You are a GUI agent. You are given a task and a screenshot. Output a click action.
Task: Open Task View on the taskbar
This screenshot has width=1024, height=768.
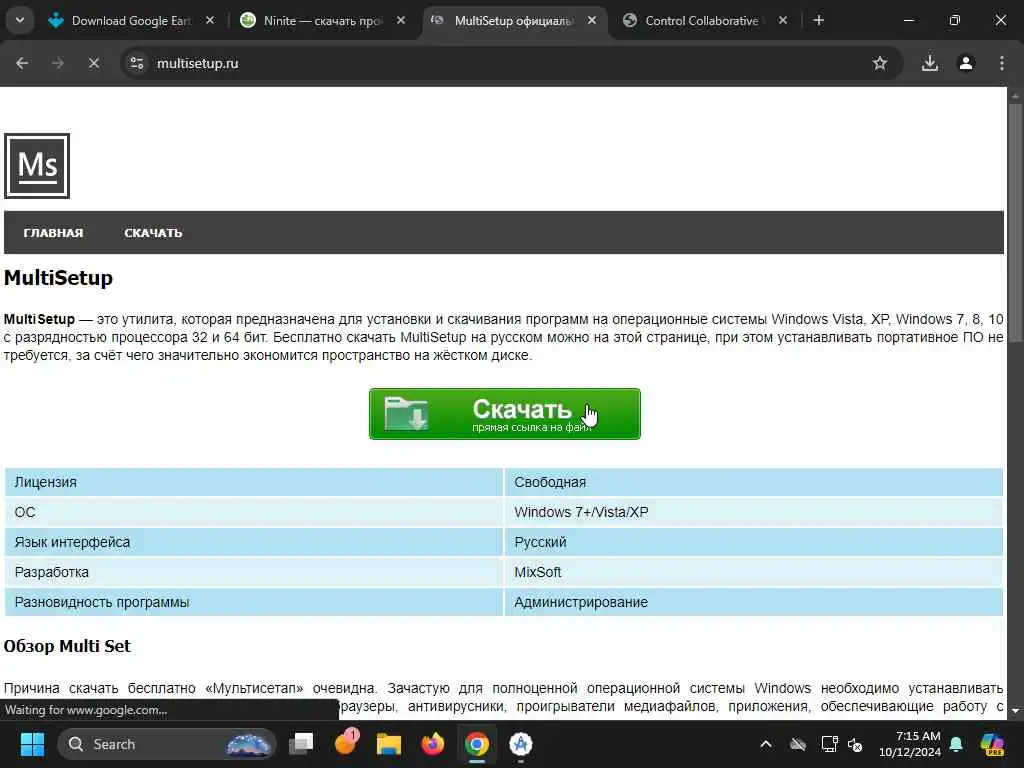[302, 744]
